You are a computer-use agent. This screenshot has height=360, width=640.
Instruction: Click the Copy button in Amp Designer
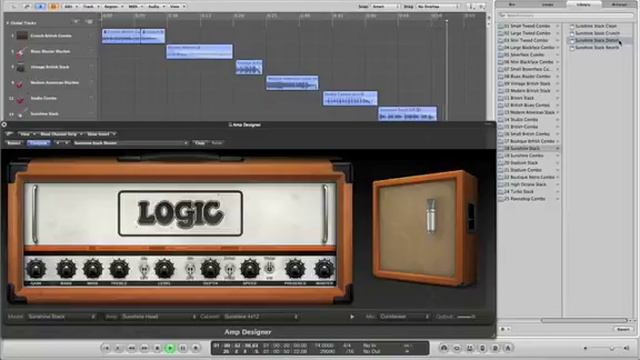tap(200, 143)
